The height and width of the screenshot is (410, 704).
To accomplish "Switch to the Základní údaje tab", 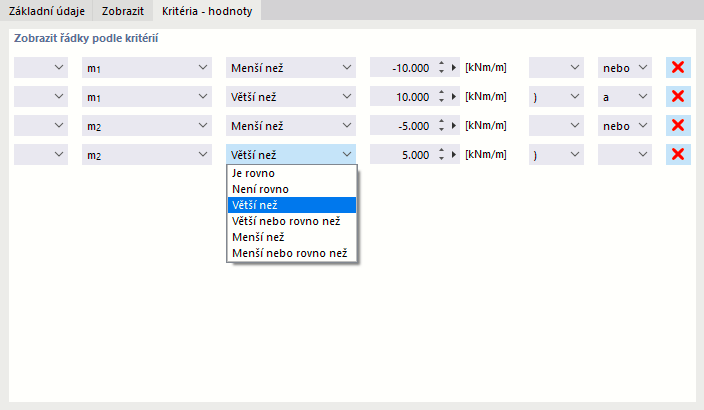I will pyautogui.click(x=48, y=12).
